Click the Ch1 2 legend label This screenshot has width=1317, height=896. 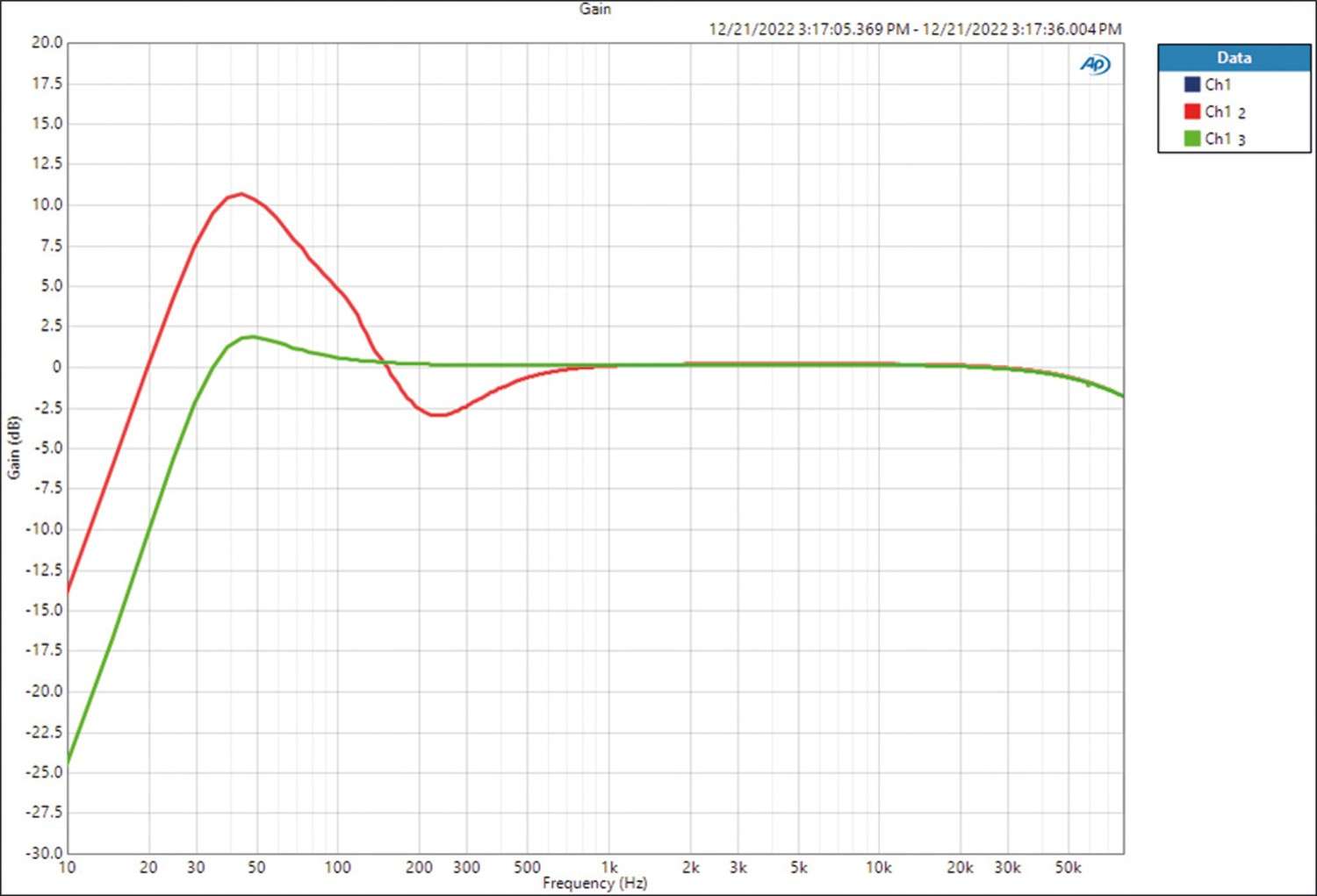pyautogui.click(x=1225, y=111)
